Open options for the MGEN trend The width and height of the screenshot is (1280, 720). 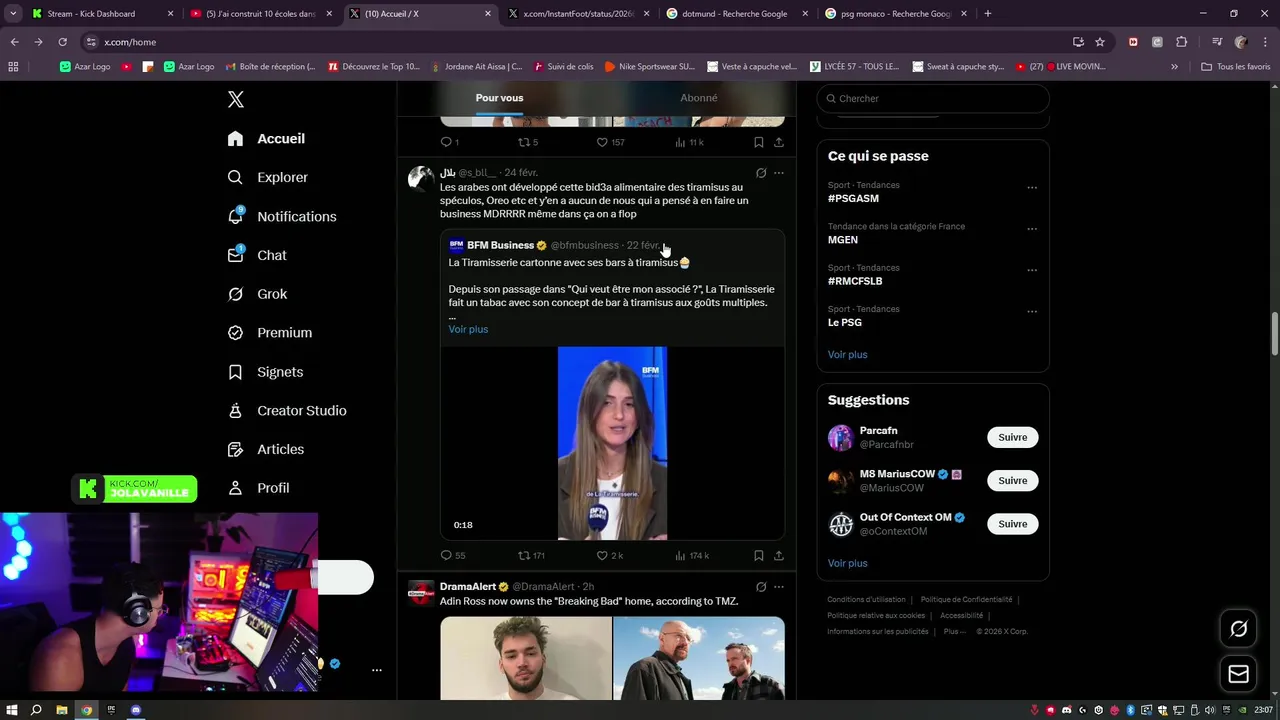coord(1032,229)
